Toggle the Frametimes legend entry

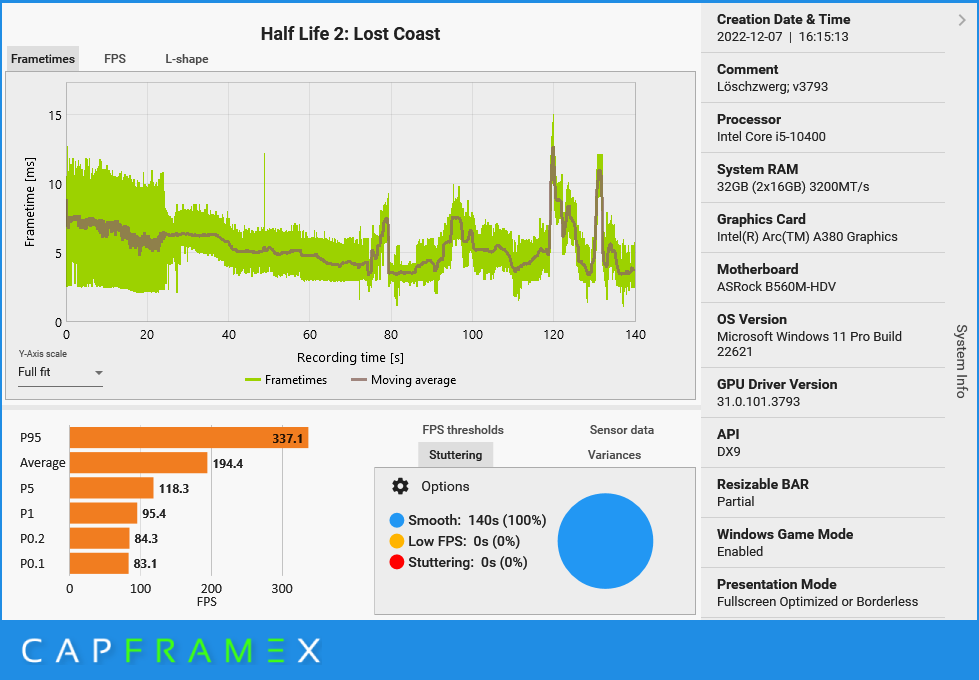tap(286, 380)
